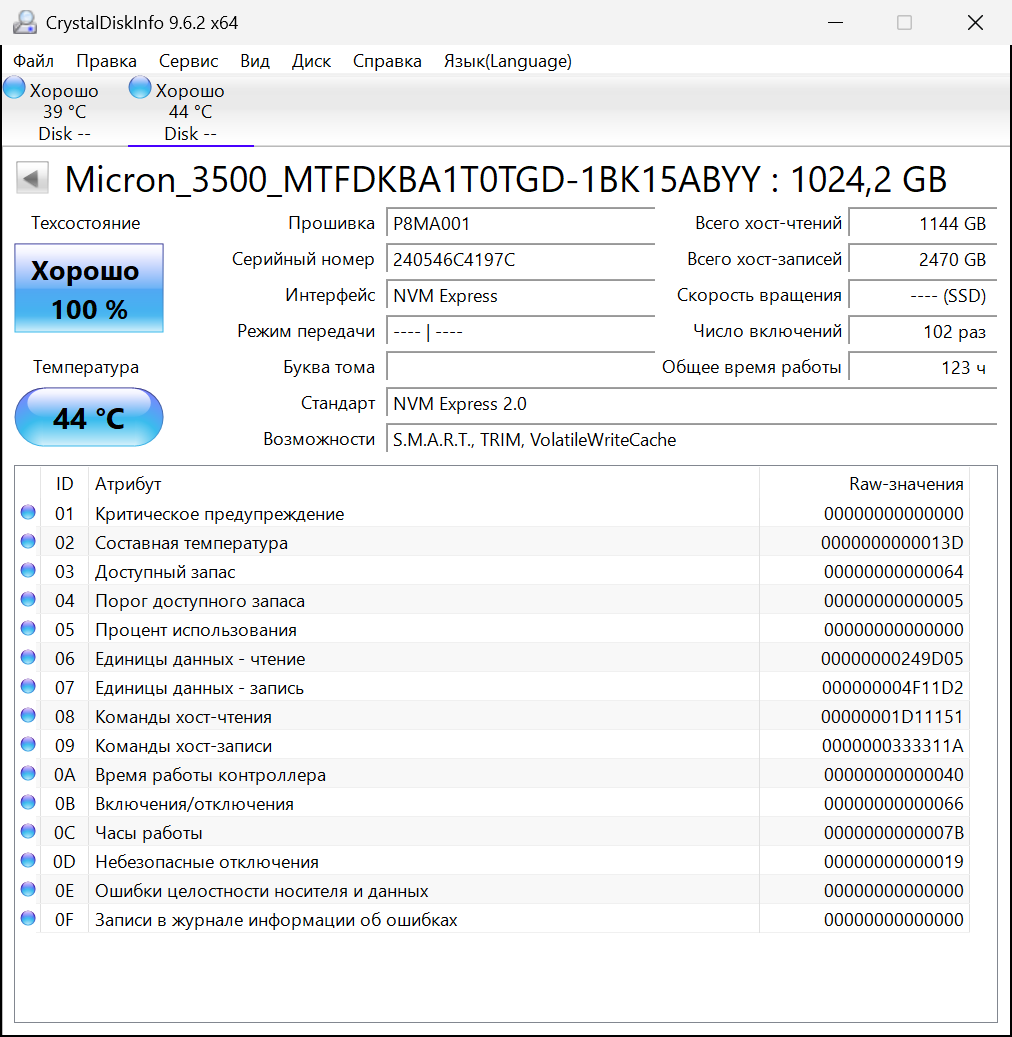Open the Файл menu
The width and height of the screenshot is (1012, 1037).
pyautogui.click(x=33, y=62)
